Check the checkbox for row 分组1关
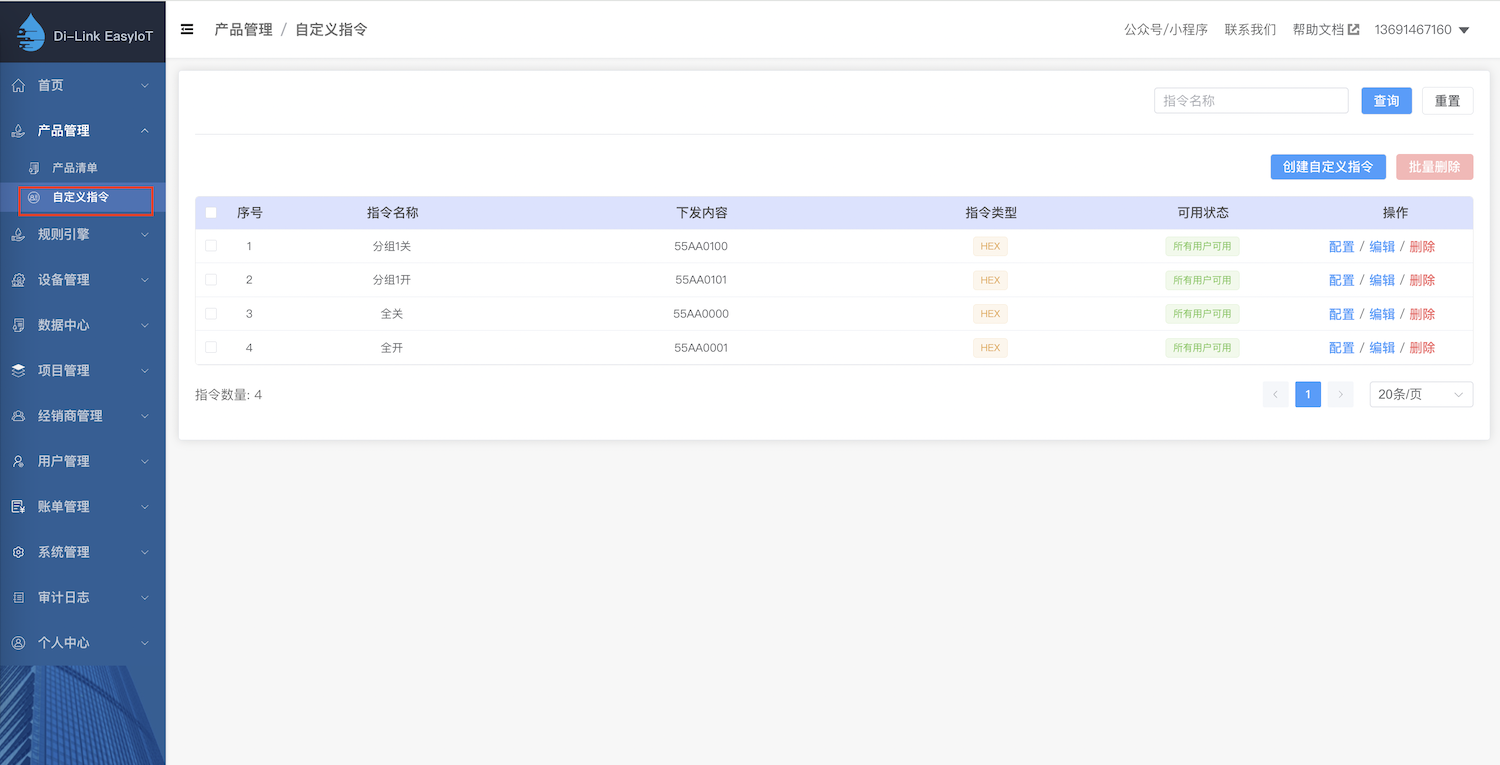1500x765 pixels. point(211,246)
